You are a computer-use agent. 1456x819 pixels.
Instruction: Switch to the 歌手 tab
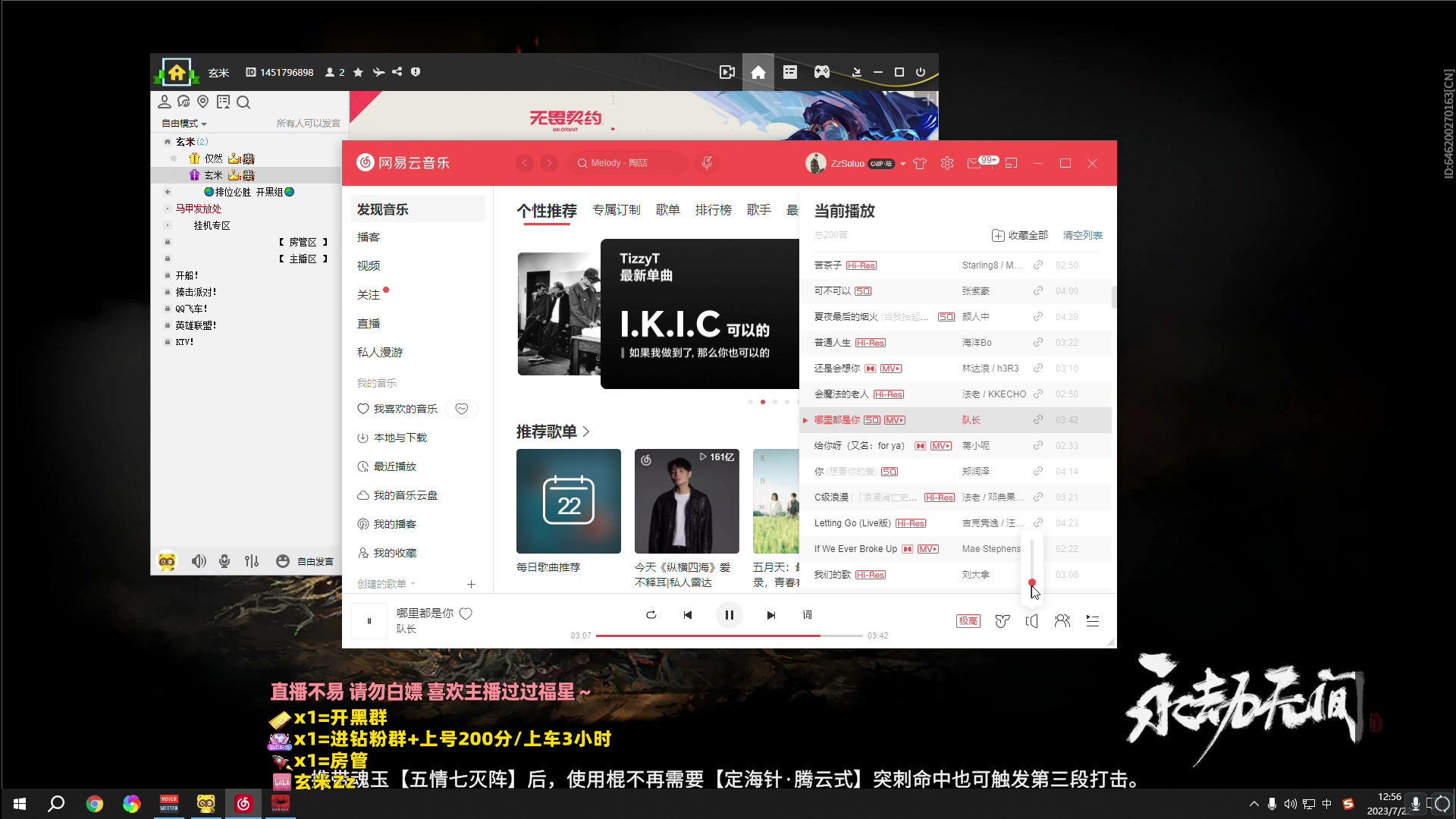759,210
